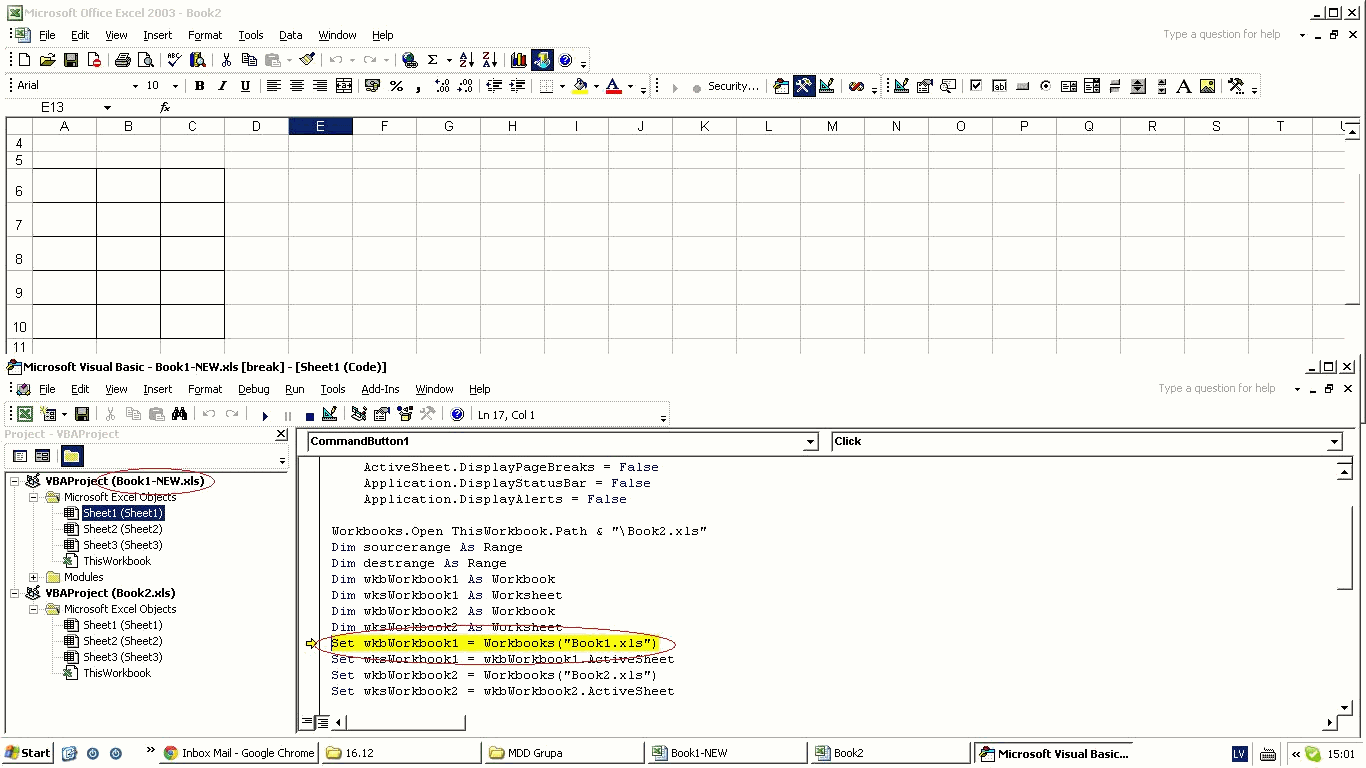Open a file with the Excel Open folder icon
The width and height of the screenshot is (1366, 768).
(47, 60)
